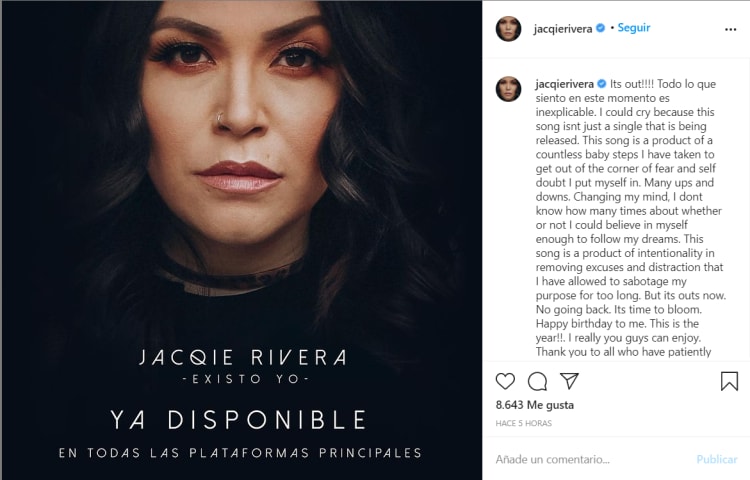Share the post with the paper plane icon
750x480 pixels.
(569, 381)
